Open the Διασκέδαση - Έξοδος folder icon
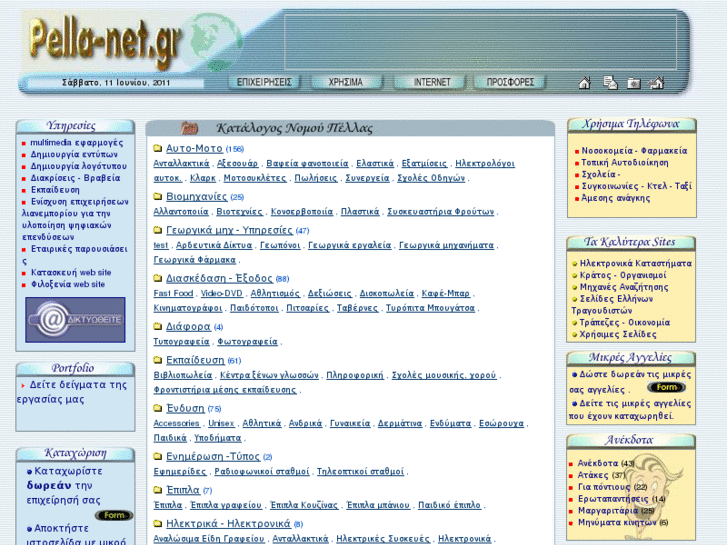This screenshot has height=545, width=727. (x=158, y=278)
